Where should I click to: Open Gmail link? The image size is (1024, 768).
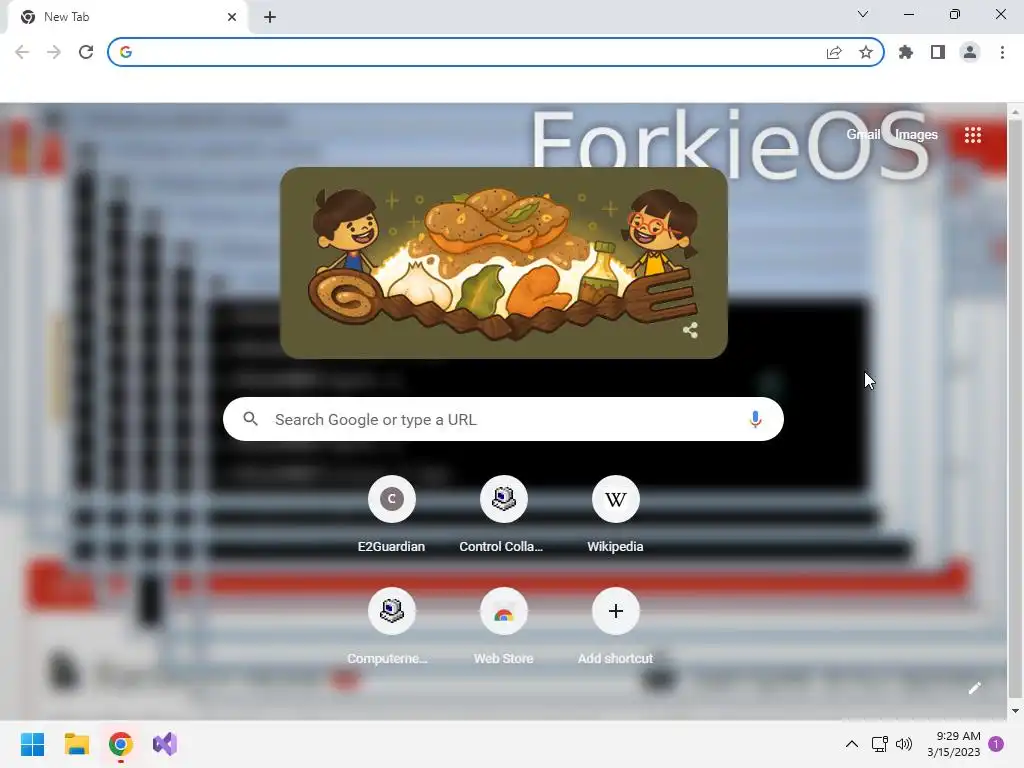click(x=863, y=135)
